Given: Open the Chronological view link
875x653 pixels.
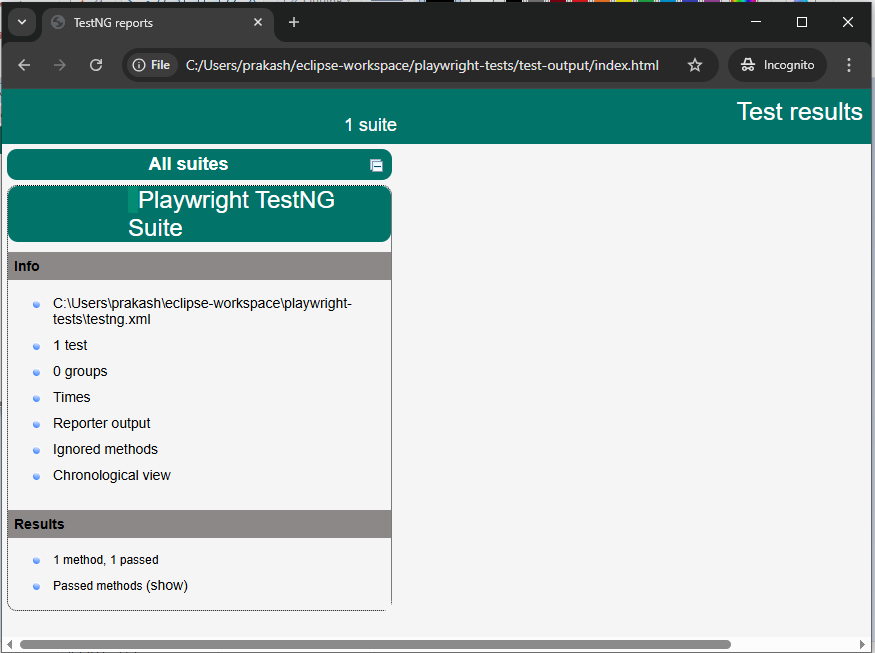Looking at the screenshot, I should pos(112,475).
